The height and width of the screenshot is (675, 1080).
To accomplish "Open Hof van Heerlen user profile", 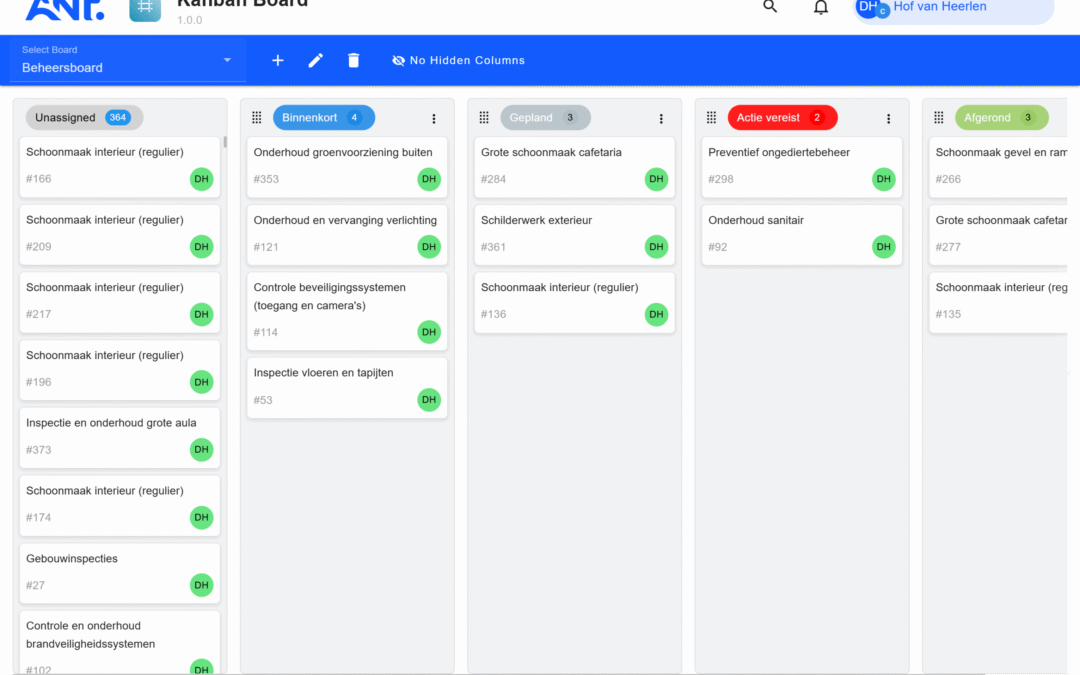I will [x=953, y=8].
